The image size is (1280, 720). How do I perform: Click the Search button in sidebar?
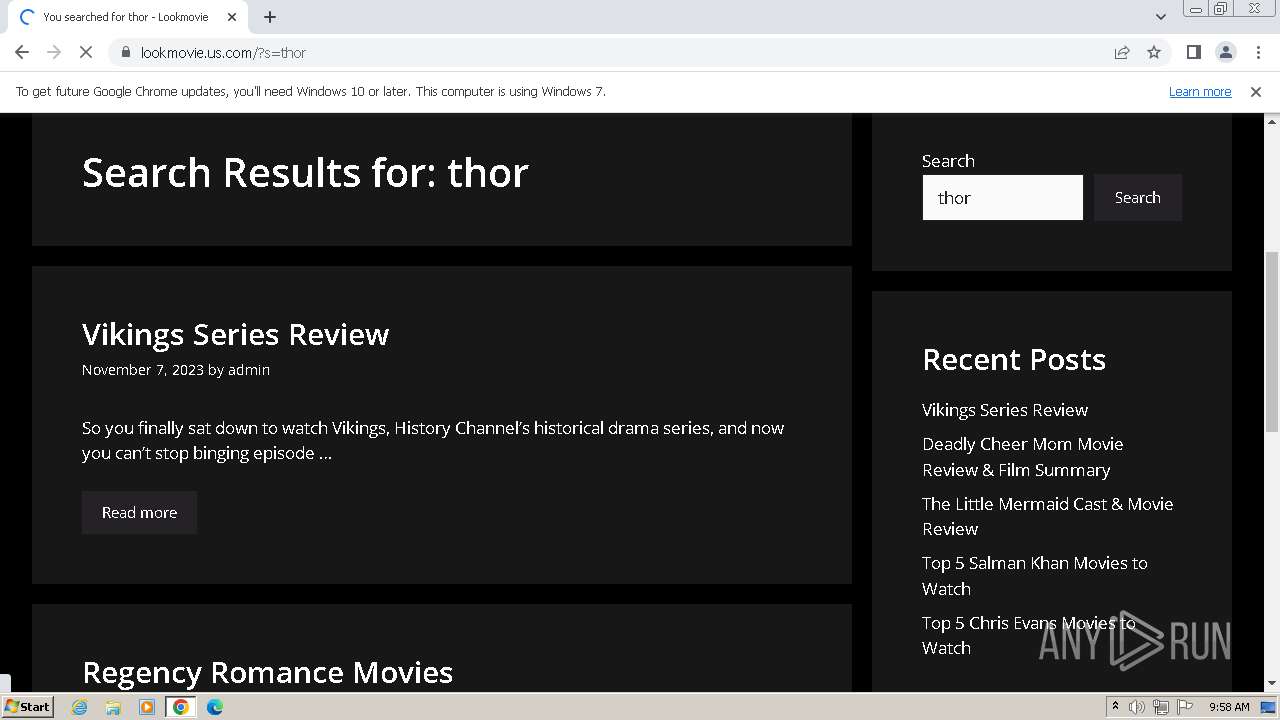[x=1138, y=198]
